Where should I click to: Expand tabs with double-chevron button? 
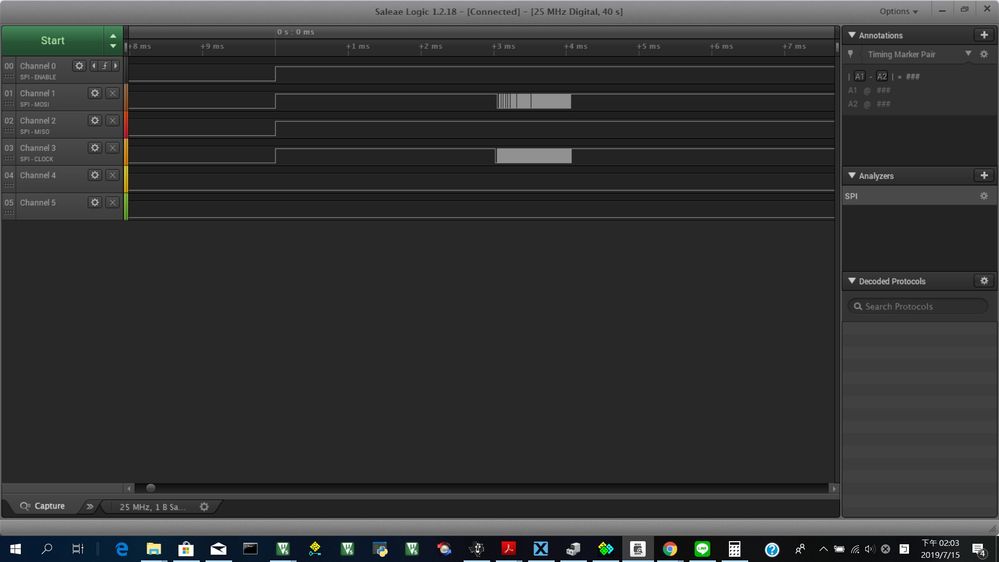[x=90, y=507]
